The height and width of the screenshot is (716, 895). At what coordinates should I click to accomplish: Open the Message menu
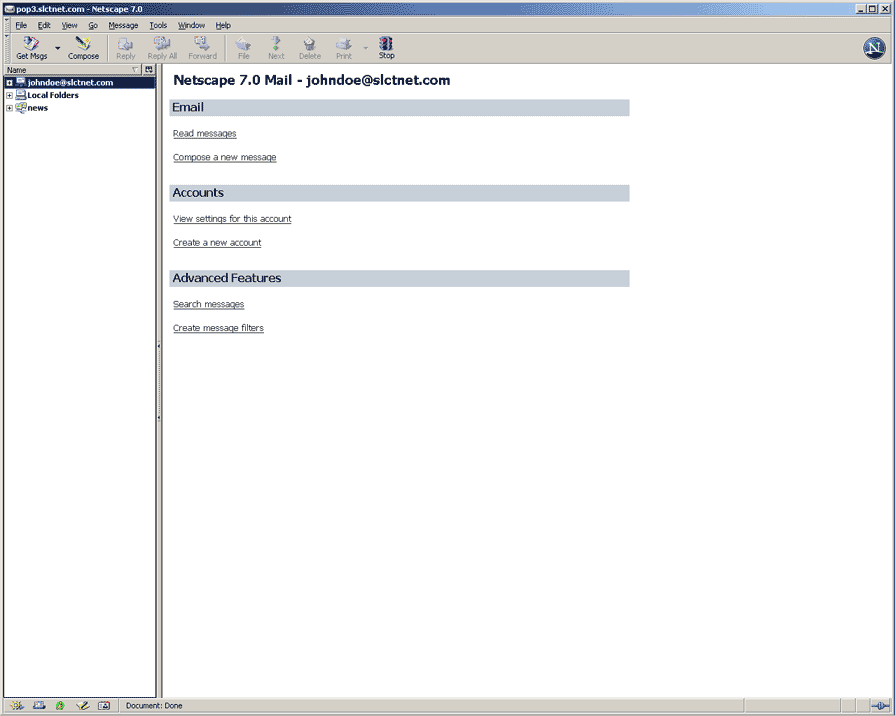tap(123, 25)
